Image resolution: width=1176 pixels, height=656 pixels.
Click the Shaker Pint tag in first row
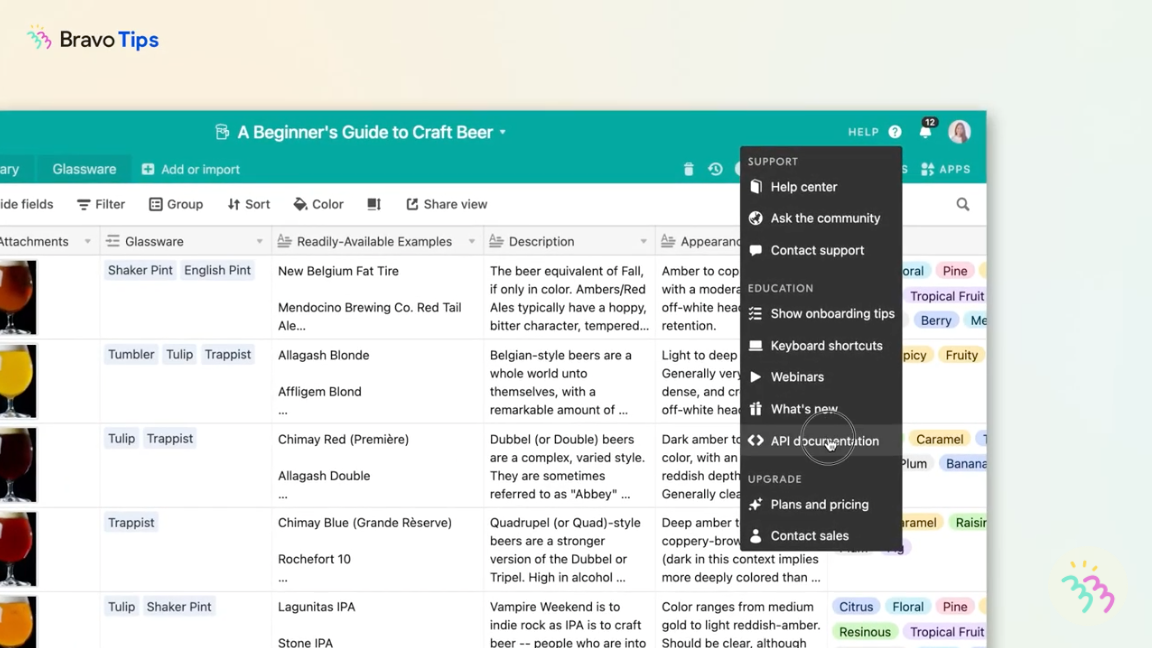point(140,271)
